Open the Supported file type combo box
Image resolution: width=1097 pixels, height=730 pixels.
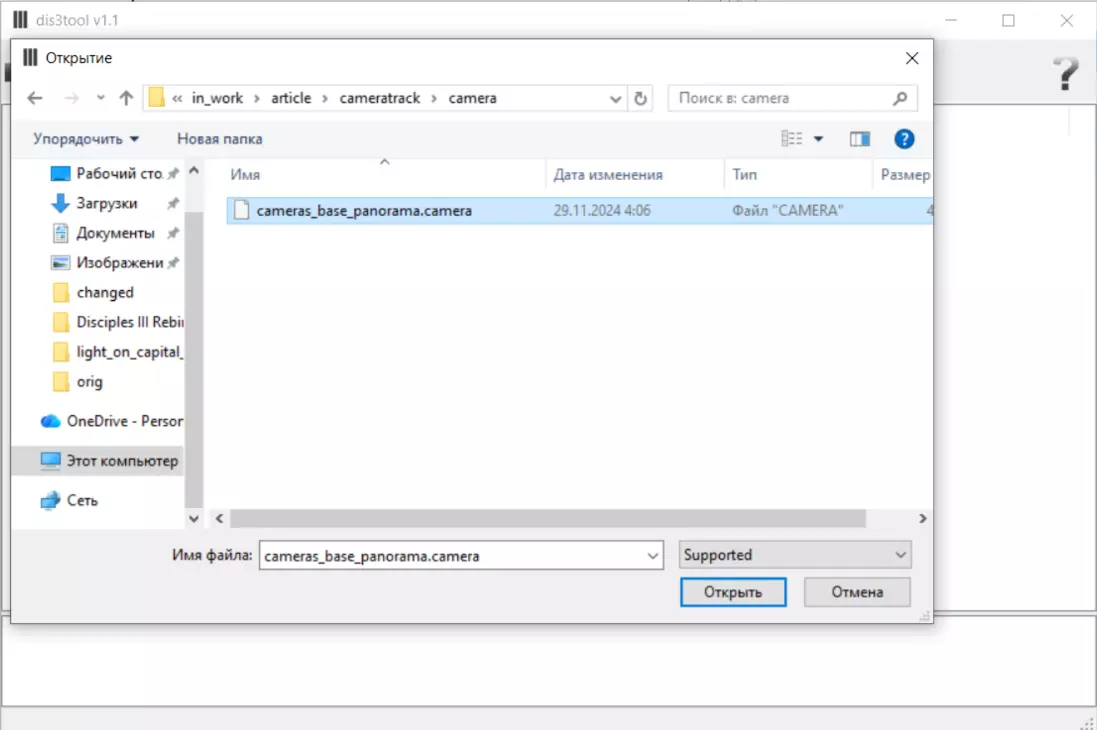point(795,555)
